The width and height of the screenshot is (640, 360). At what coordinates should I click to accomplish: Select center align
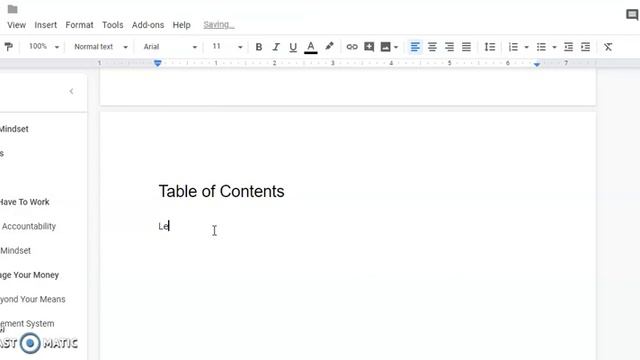(x=432, y=47)
